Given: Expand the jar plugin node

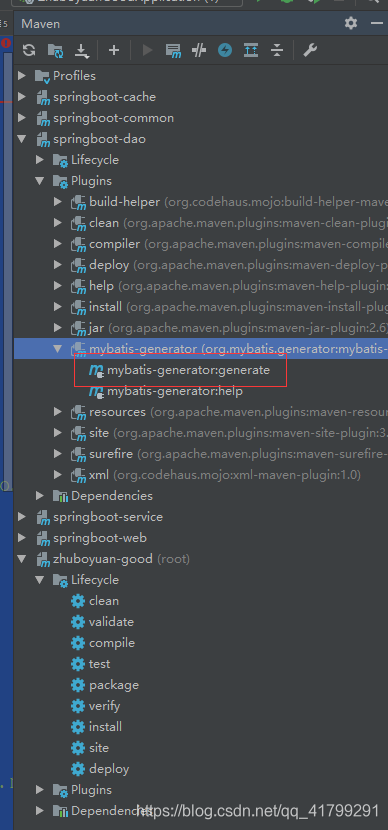Looking at the screenshot, I should (58, 328).
